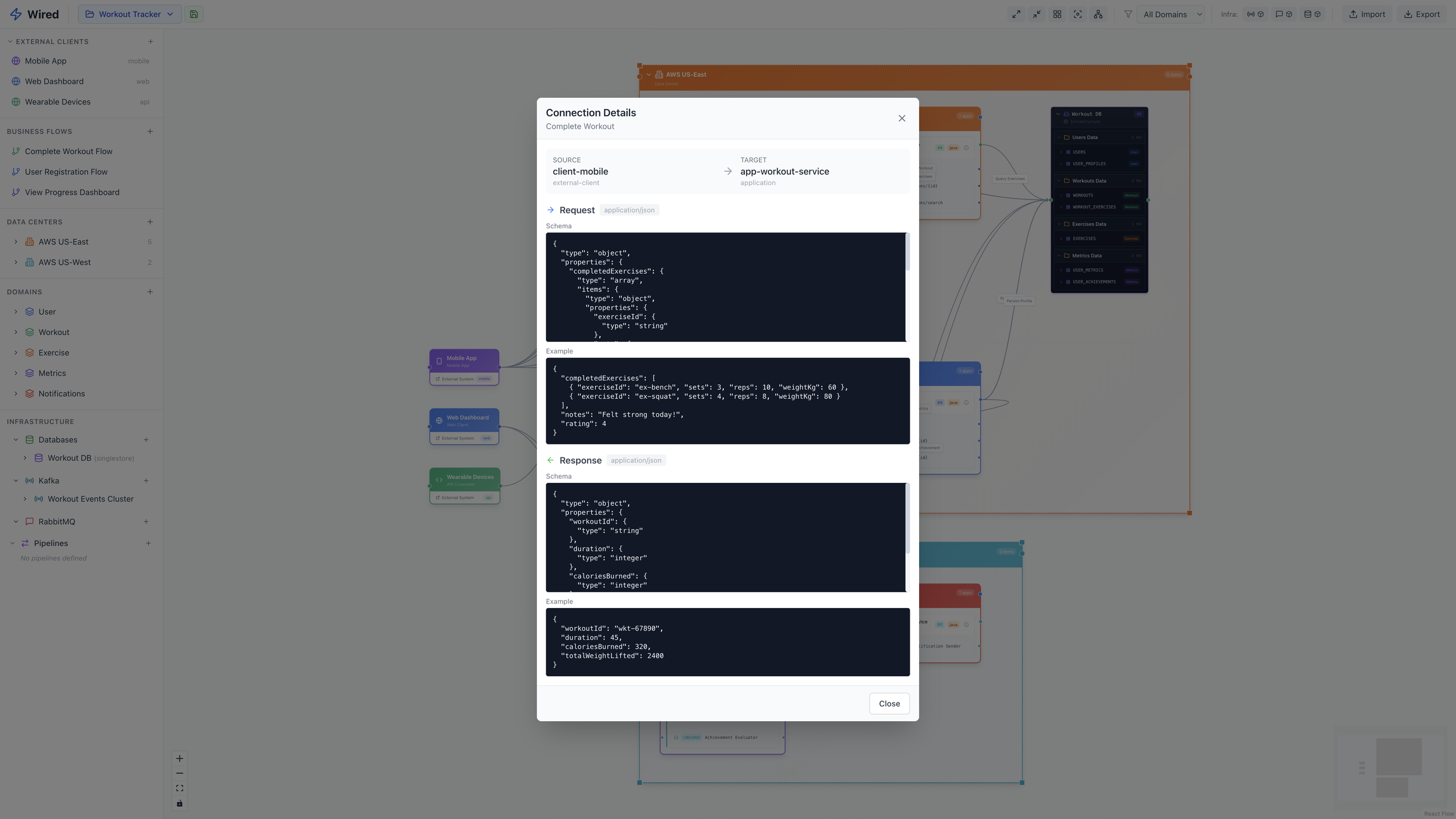This screenshot has width=1456, height=819.
Task: Toggle database infrastructure visibility in toolbar
Action: click(1312, 14)
